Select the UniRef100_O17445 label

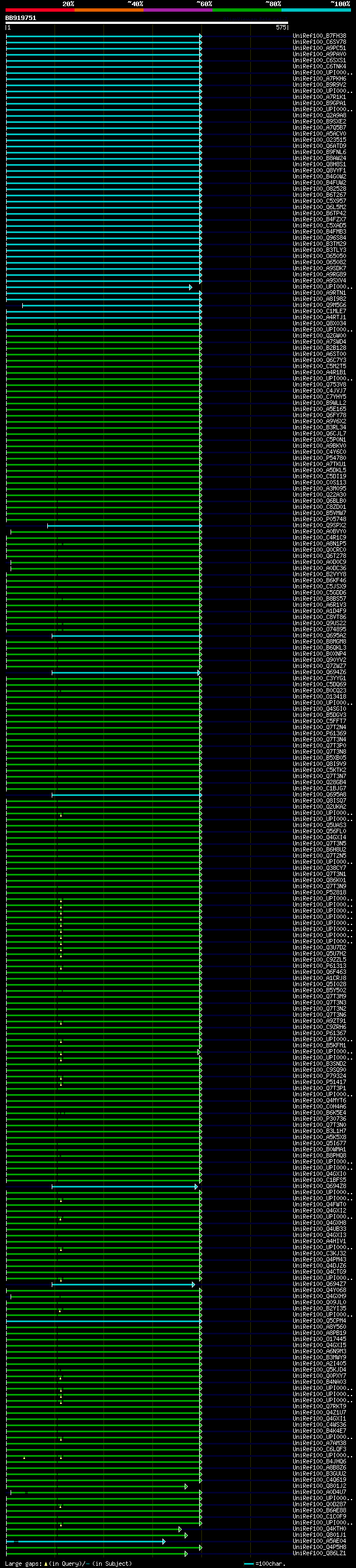[x=319, y=1338]
